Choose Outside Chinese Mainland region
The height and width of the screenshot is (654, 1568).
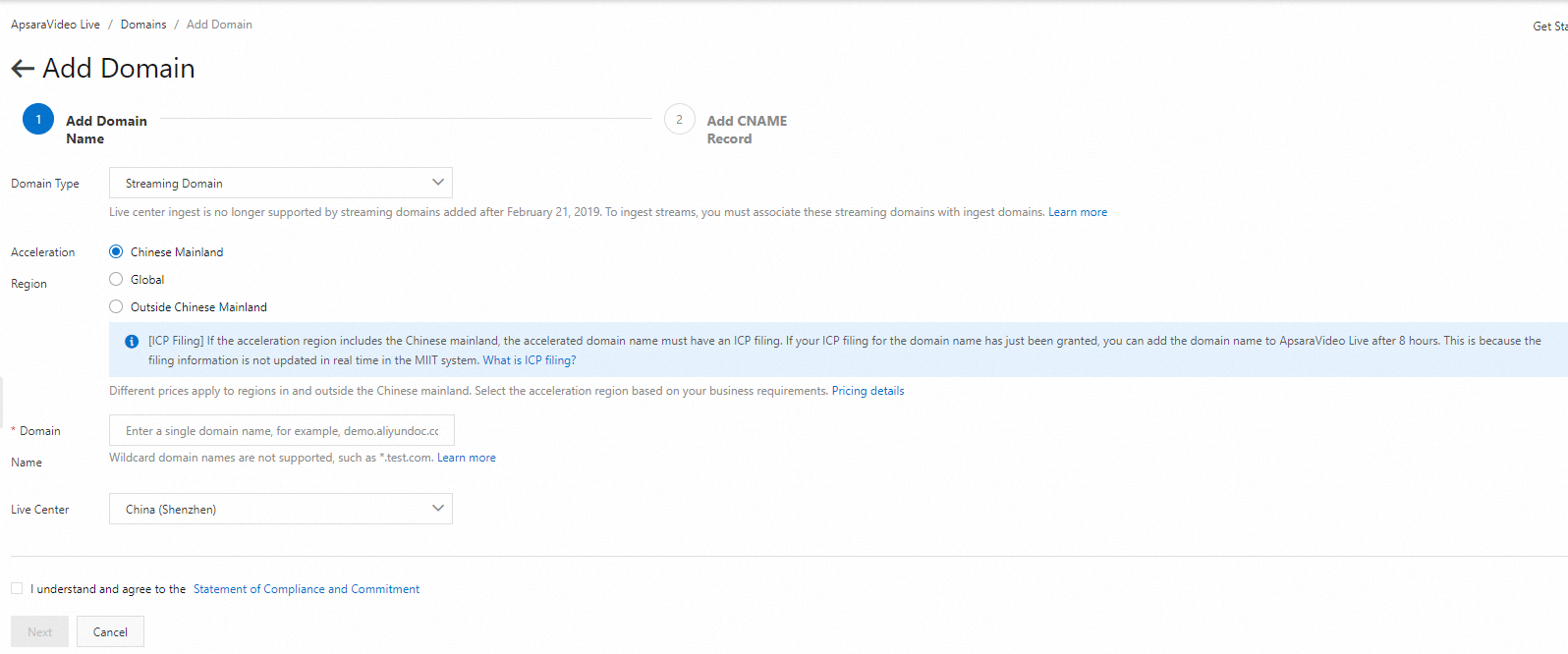point(116,307)
